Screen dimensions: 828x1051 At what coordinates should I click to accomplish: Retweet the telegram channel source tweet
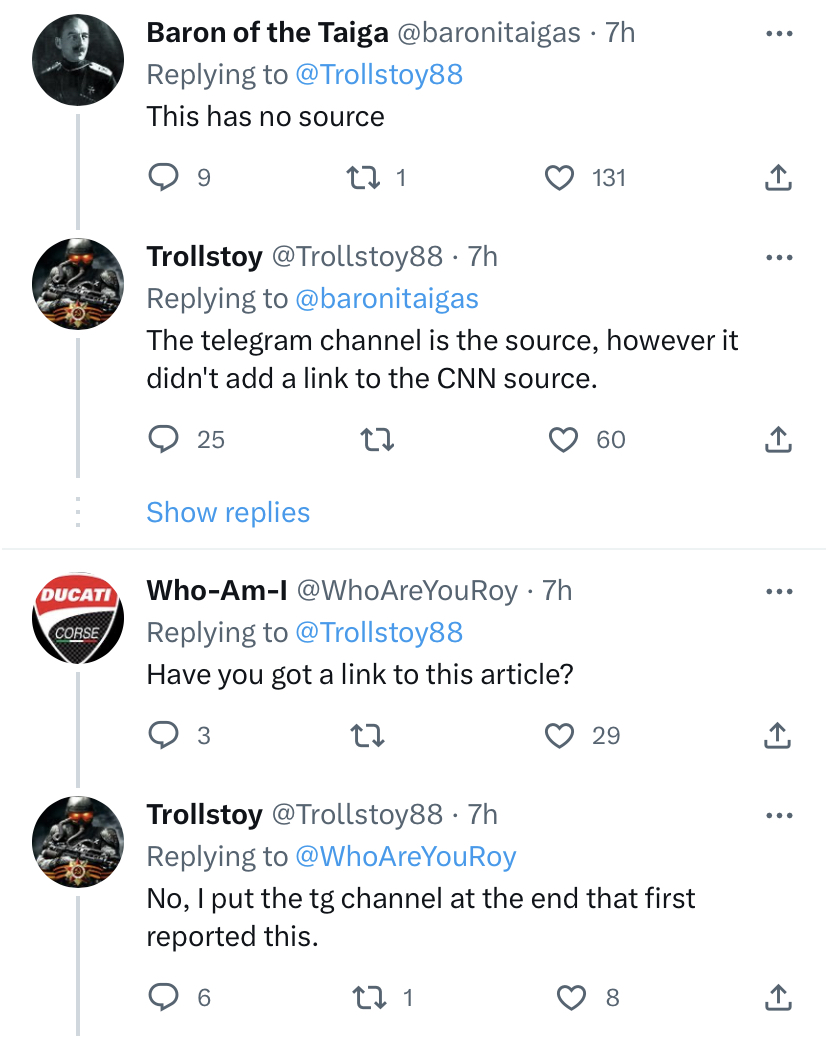tap(376, 440)
